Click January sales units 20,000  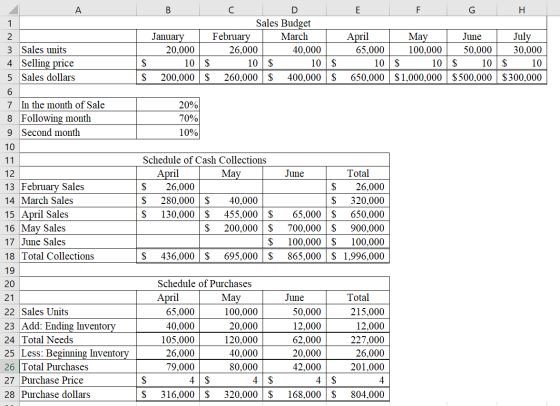pyautogui.click(x=168, y=50)
